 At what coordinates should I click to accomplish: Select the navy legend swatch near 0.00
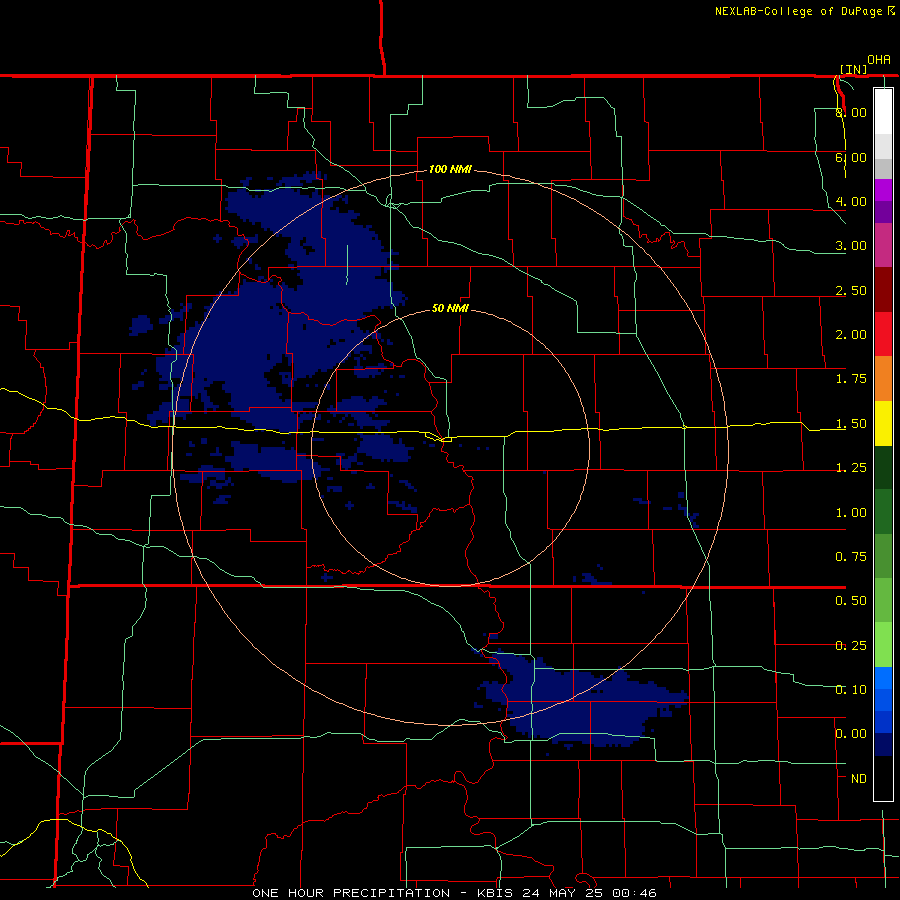click(x=883, y=745)
